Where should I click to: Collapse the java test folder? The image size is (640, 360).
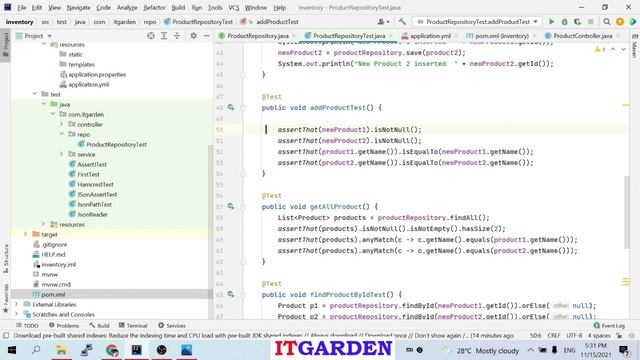click(44, 104)
